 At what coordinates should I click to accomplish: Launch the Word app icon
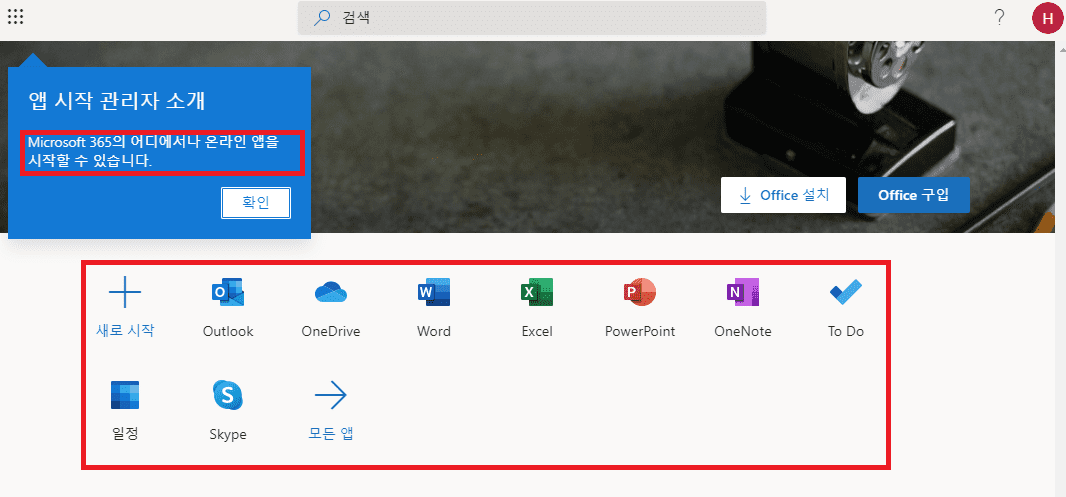[434, 292]
